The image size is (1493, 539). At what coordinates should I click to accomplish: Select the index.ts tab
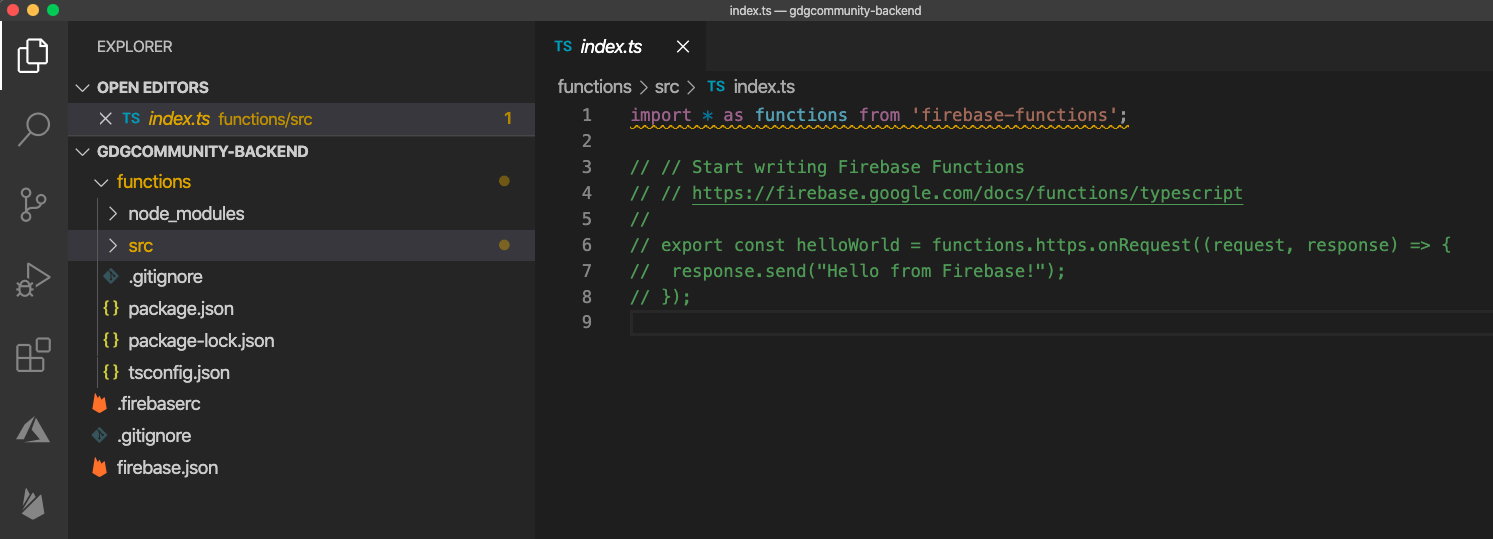[620, 47]
